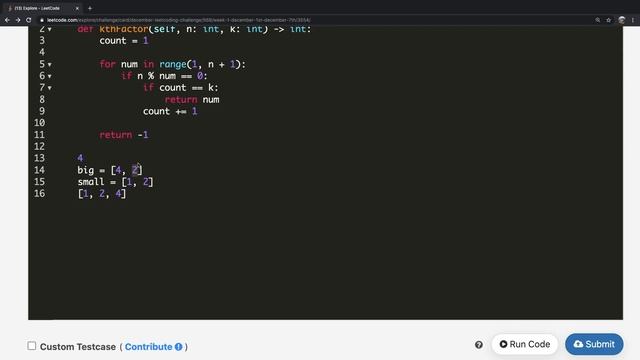Click 'count += 1' on line 9
Screen dimensions: 640x360
(x=170, y=111)
